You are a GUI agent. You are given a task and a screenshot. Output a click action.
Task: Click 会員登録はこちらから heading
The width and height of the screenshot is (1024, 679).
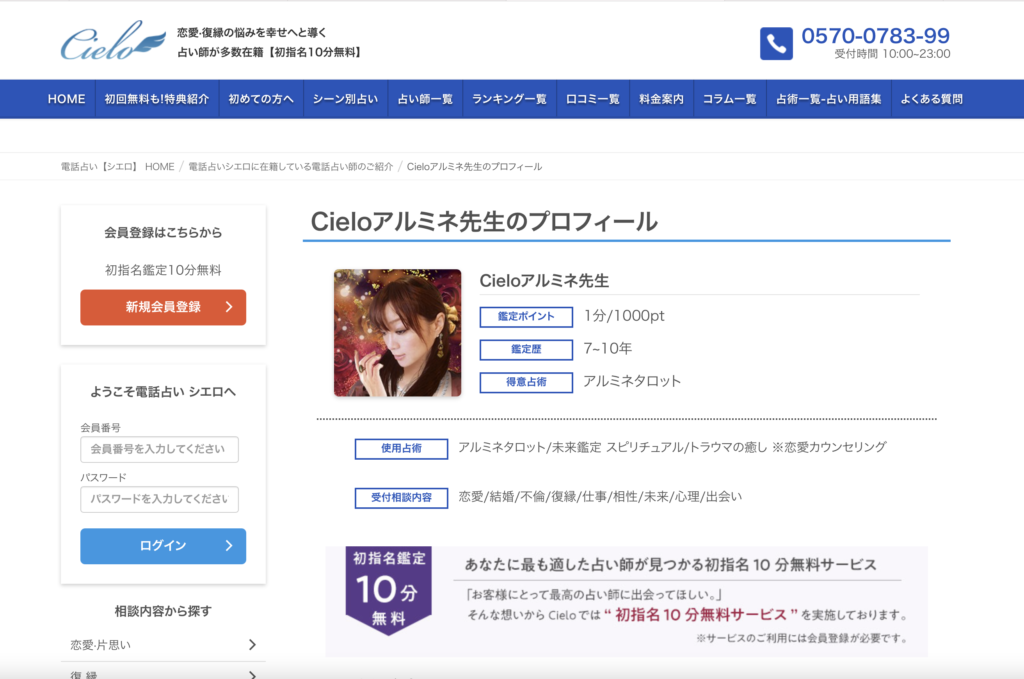click(x=163, y=232)
